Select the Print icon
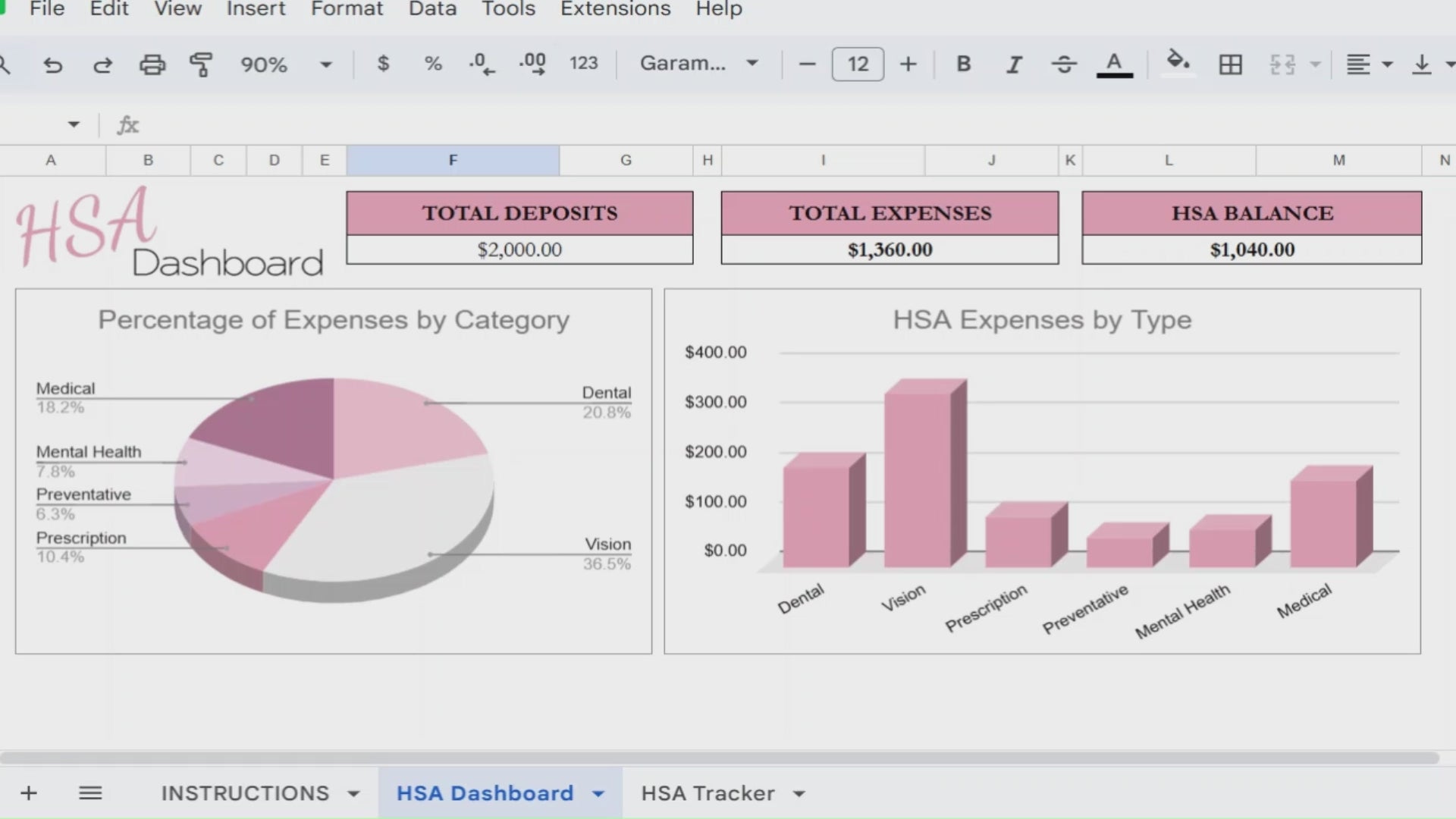The image size is (1456, 819). (152, 64)
